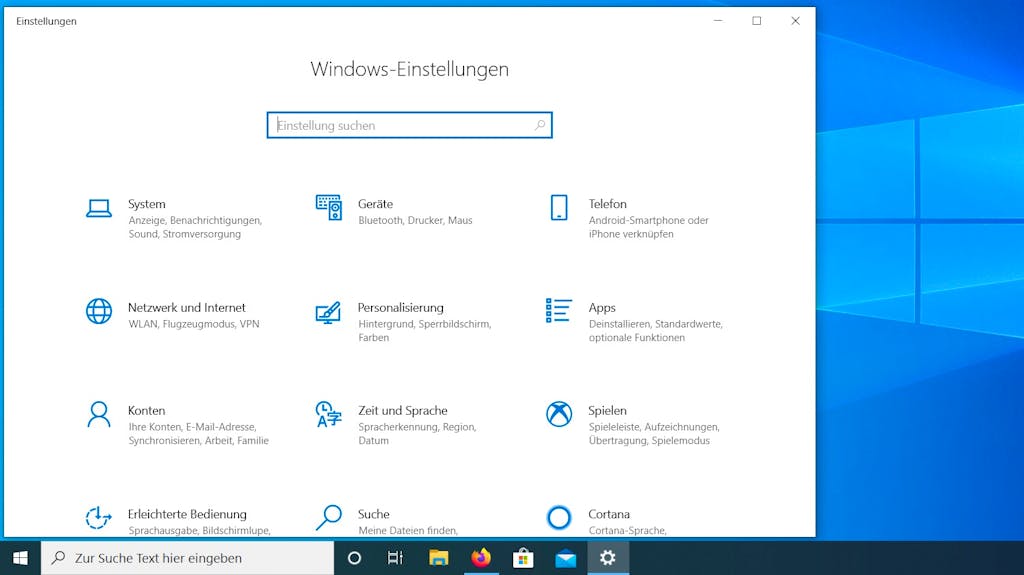
Task: Click 'Spracherkennung, Region, Datum' description
Action: (x=417, y=433)
